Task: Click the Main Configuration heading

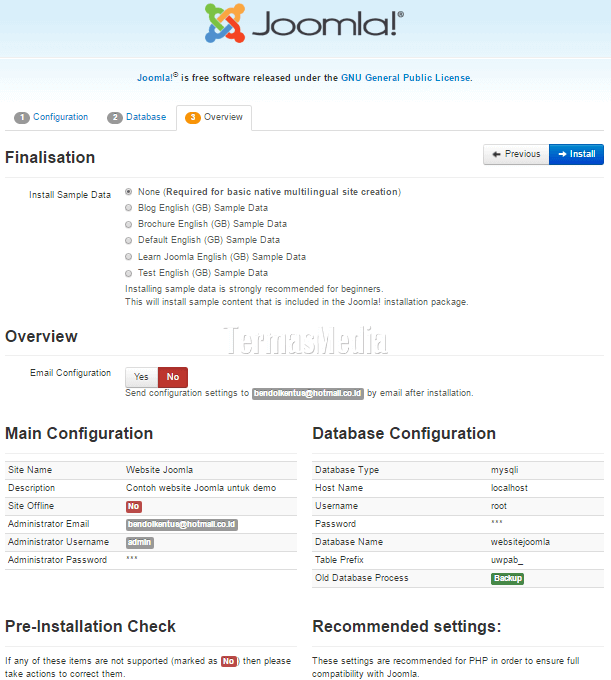Action: [x=79, y=434]
